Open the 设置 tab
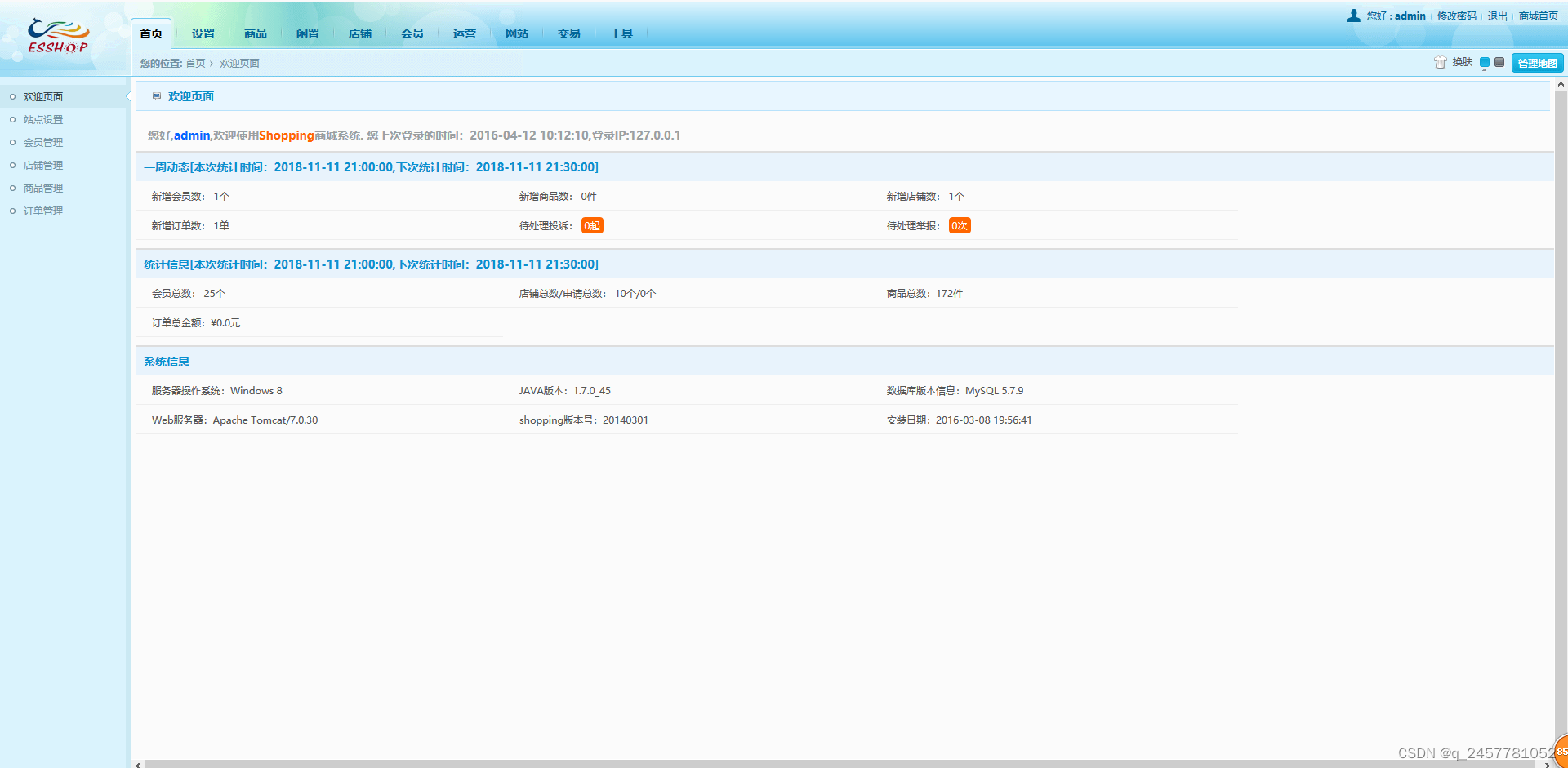This screenshot has width=1568, height=768. coord(203,33)
